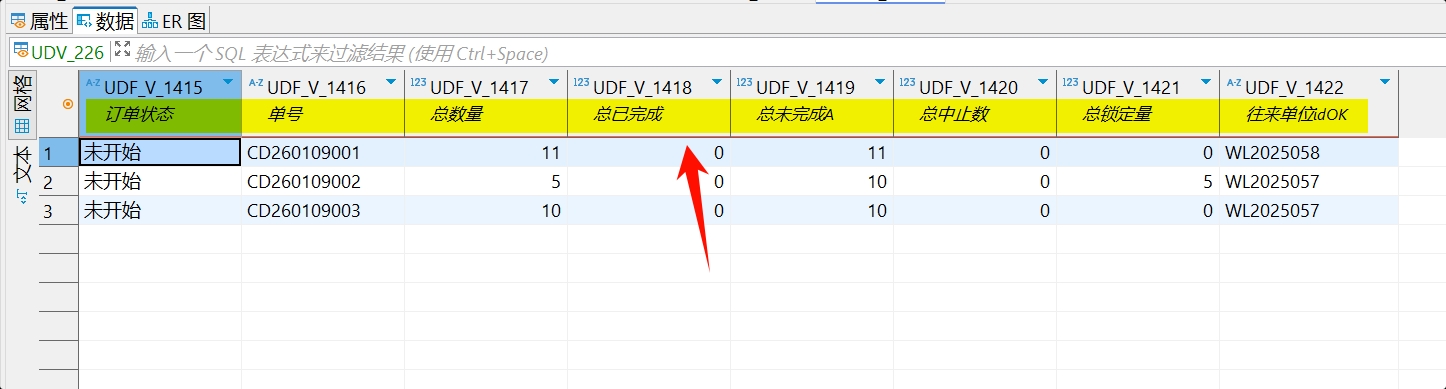Click column header UDF_V_1421
The height and width of the screenshot is (389, 1446).
coord(1131,88)
